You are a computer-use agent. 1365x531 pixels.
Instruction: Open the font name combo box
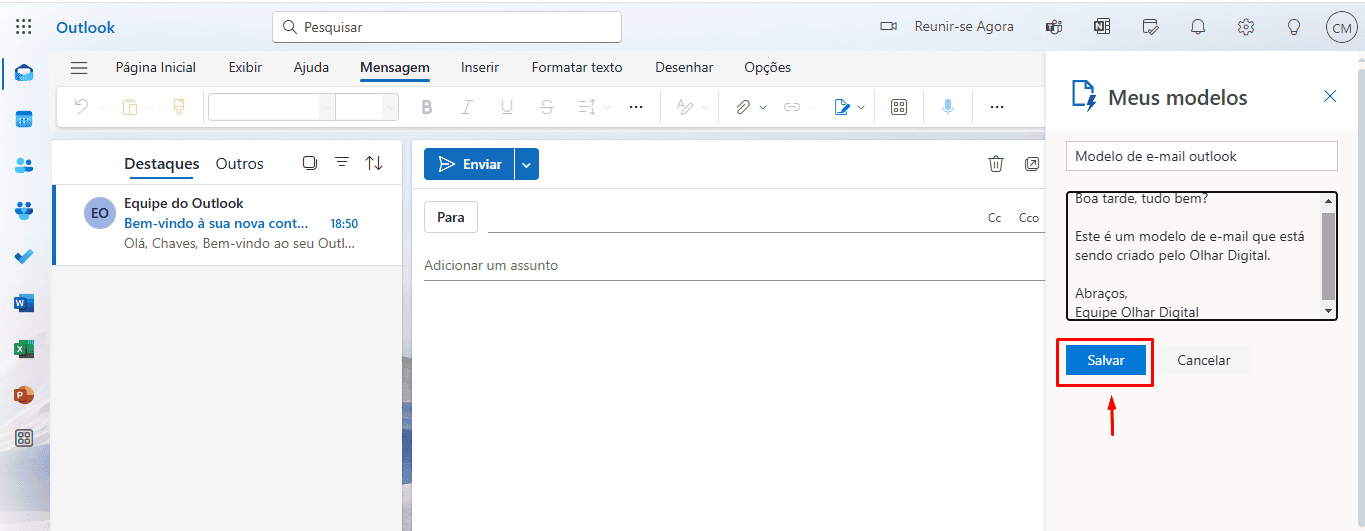click(272, 107)
